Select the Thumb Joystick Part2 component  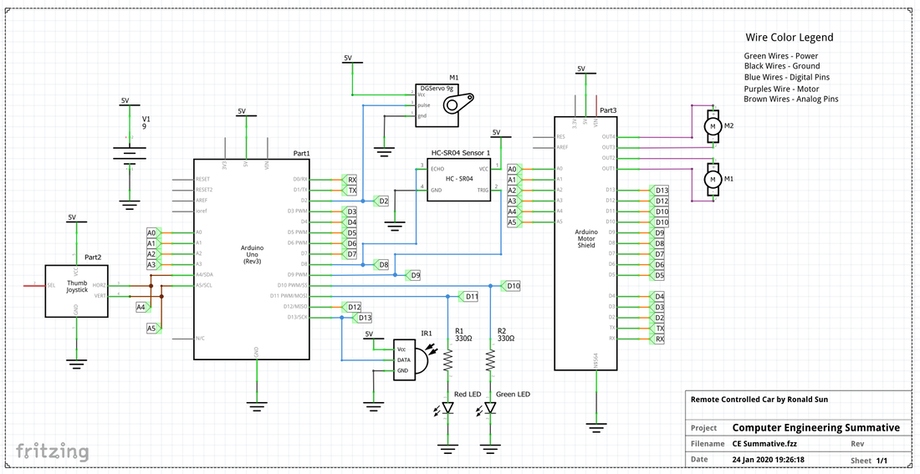(76, 290)
